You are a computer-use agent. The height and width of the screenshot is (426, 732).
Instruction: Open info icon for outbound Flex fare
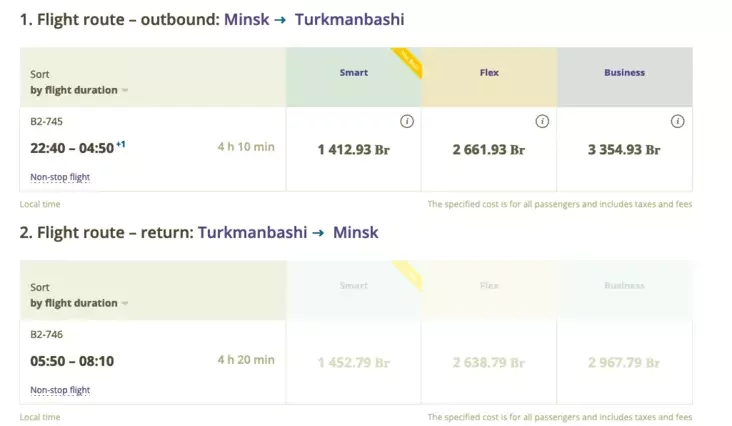click(x=542, y=121)
